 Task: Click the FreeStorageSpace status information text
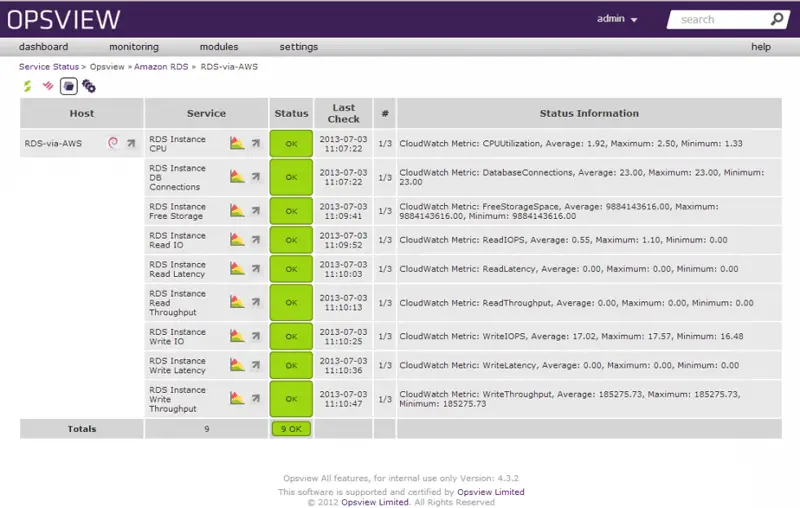click(559, 211)
